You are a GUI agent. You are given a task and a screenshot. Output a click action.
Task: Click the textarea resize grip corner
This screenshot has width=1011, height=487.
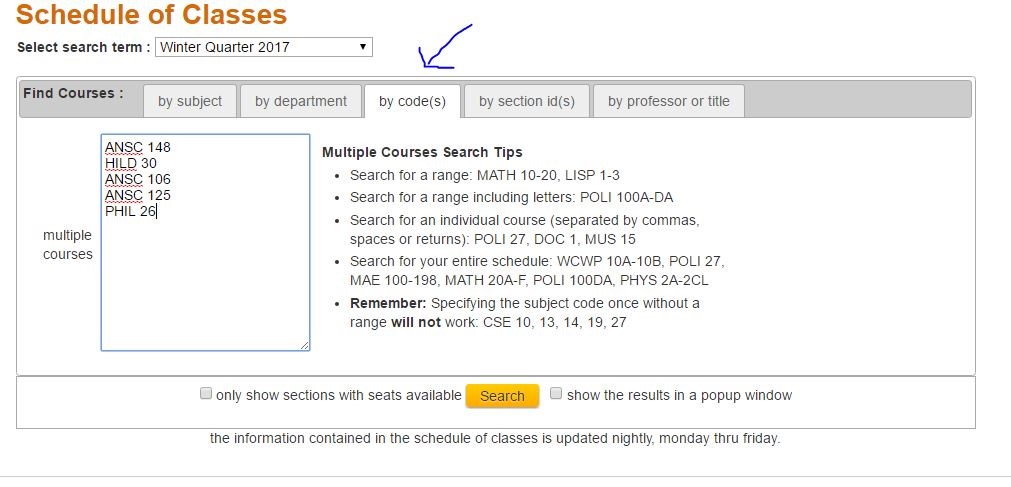click(x=304, y=346)
